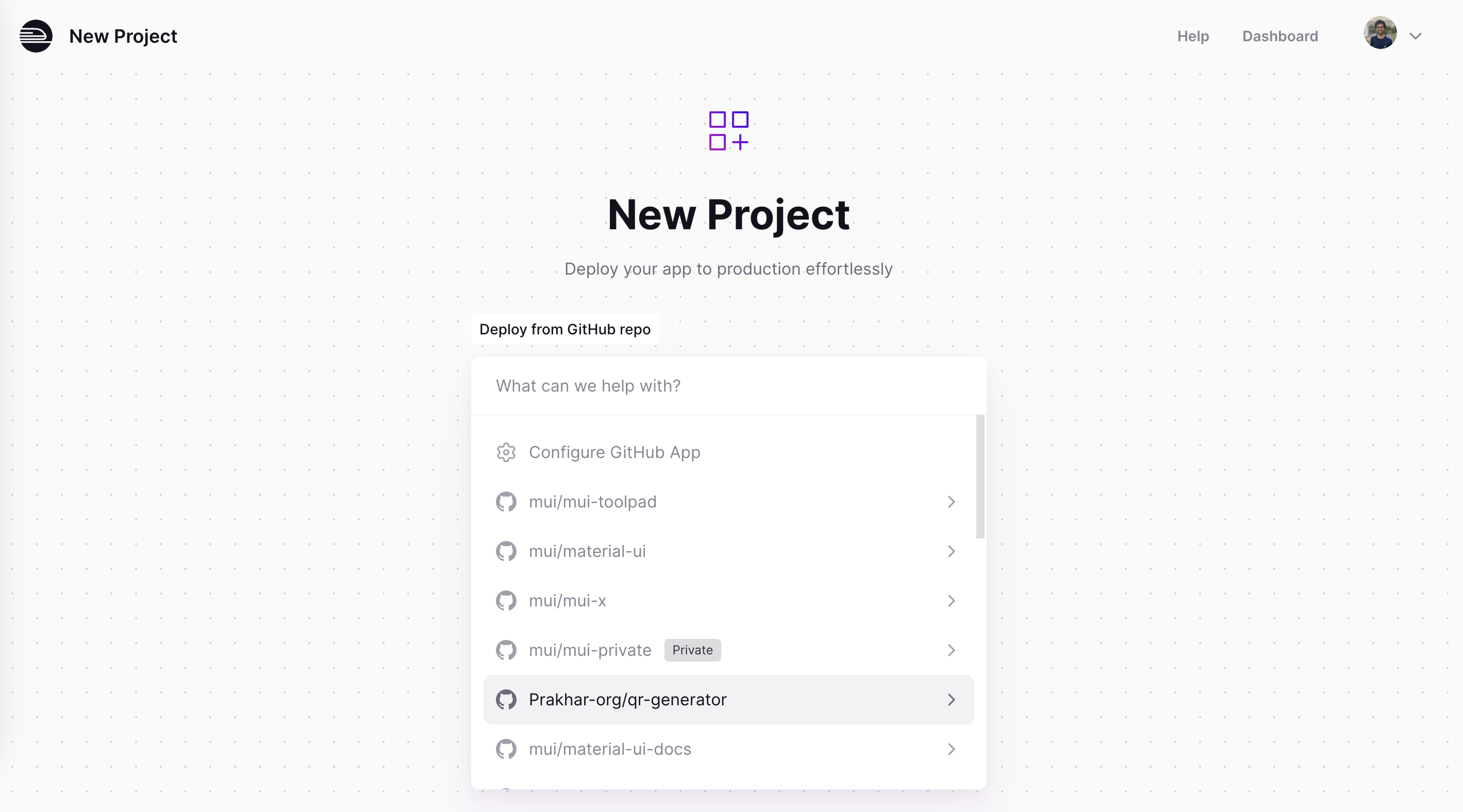
Task: Select Configure GitHub App
Action: (614, 452)
